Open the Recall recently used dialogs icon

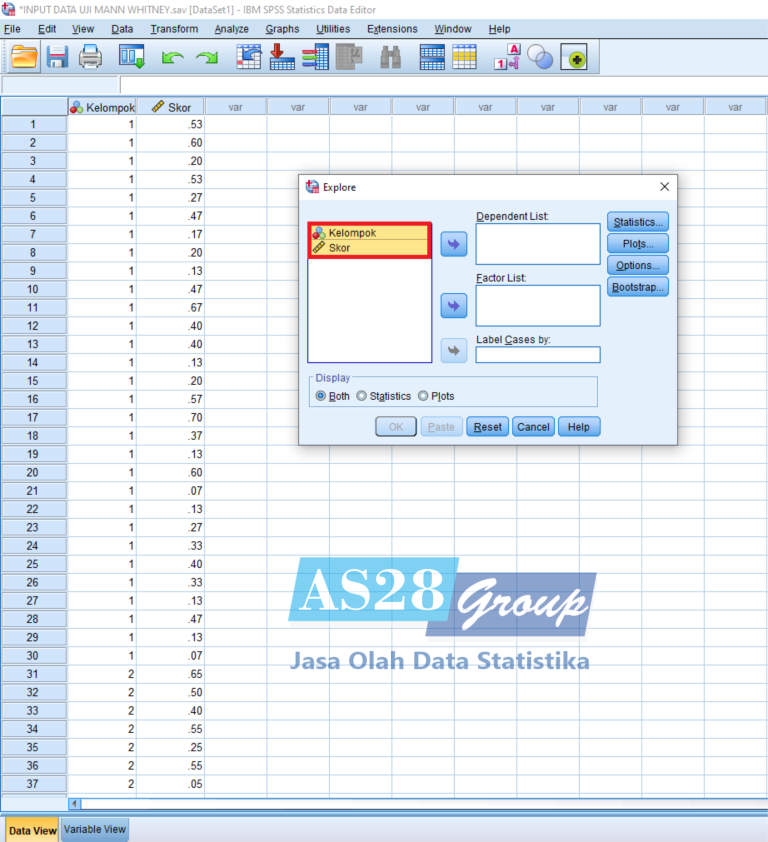[132, 58]
